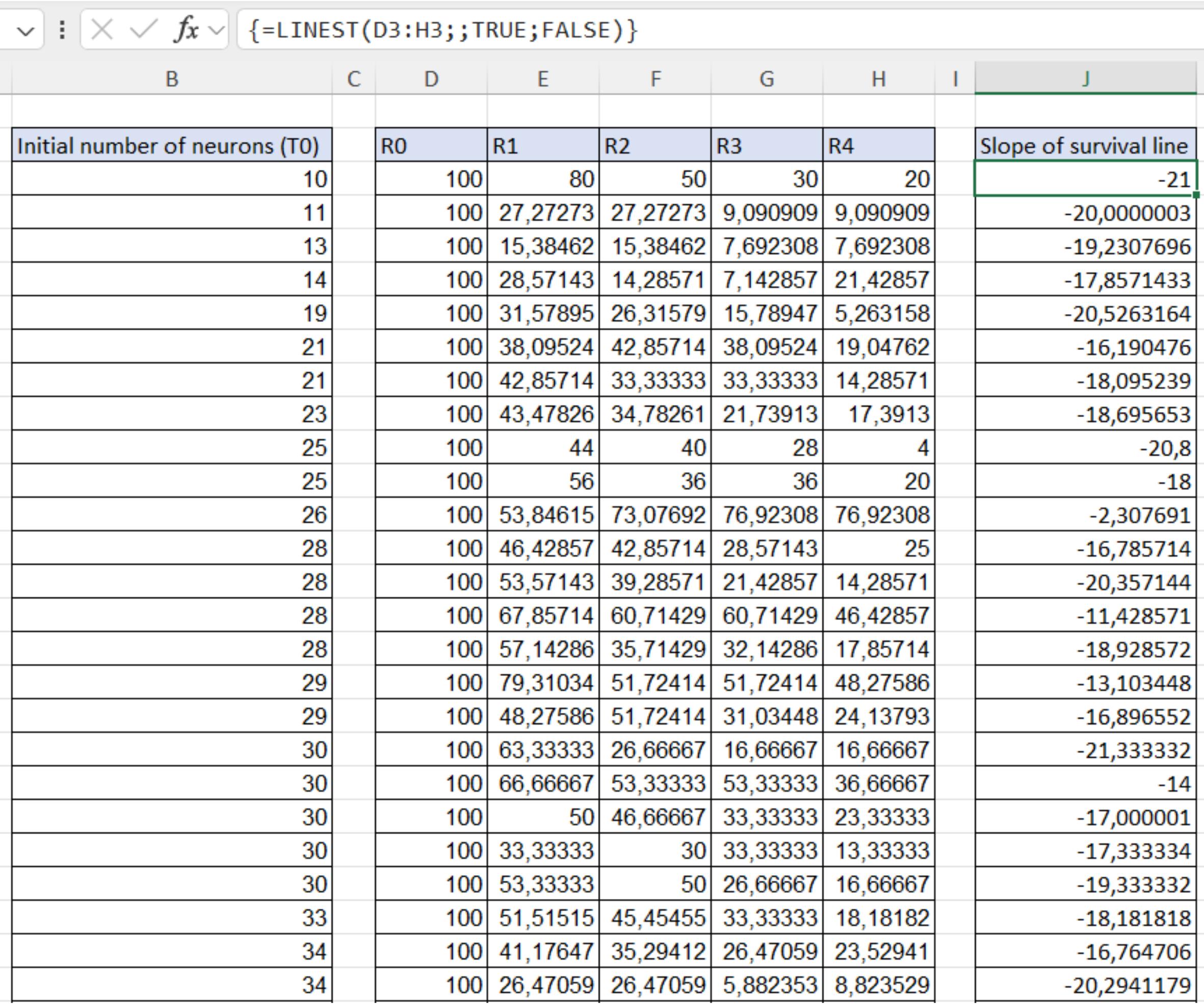Select narrow column I header
The width and height of the screenshot is (1204, 1004).
(x=955, y=79)
